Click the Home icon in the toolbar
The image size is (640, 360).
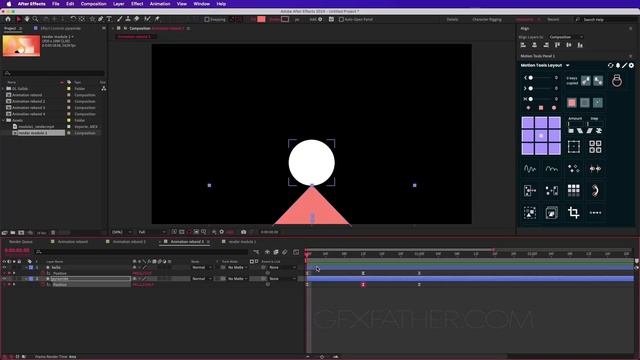click(x=8, y=19)
